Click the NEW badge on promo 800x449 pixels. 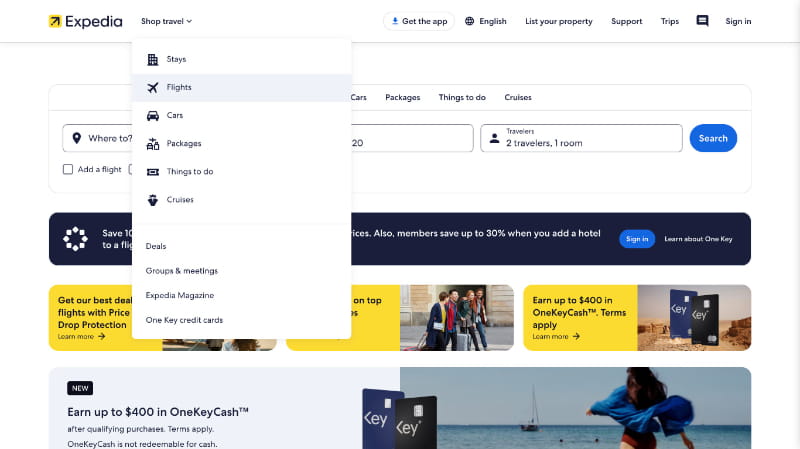pos(80,388)
